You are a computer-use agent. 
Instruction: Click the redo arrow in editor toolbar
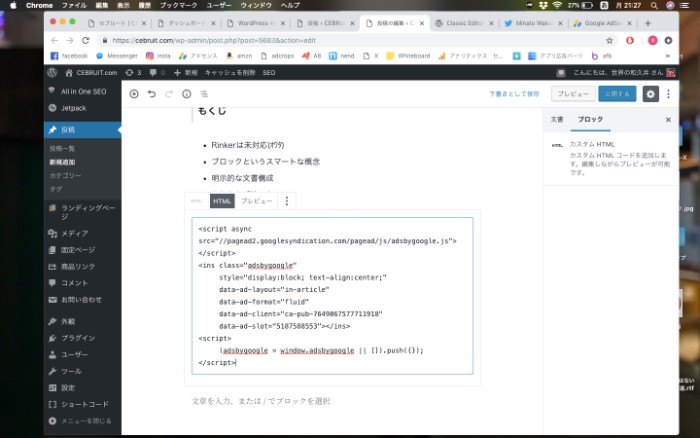(168, 93)
